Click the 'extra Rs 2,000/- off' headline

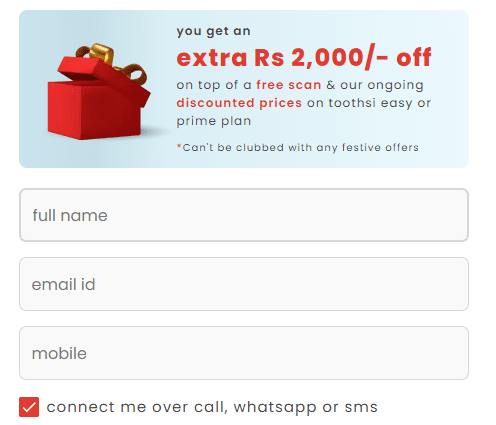tap(304, 57)
